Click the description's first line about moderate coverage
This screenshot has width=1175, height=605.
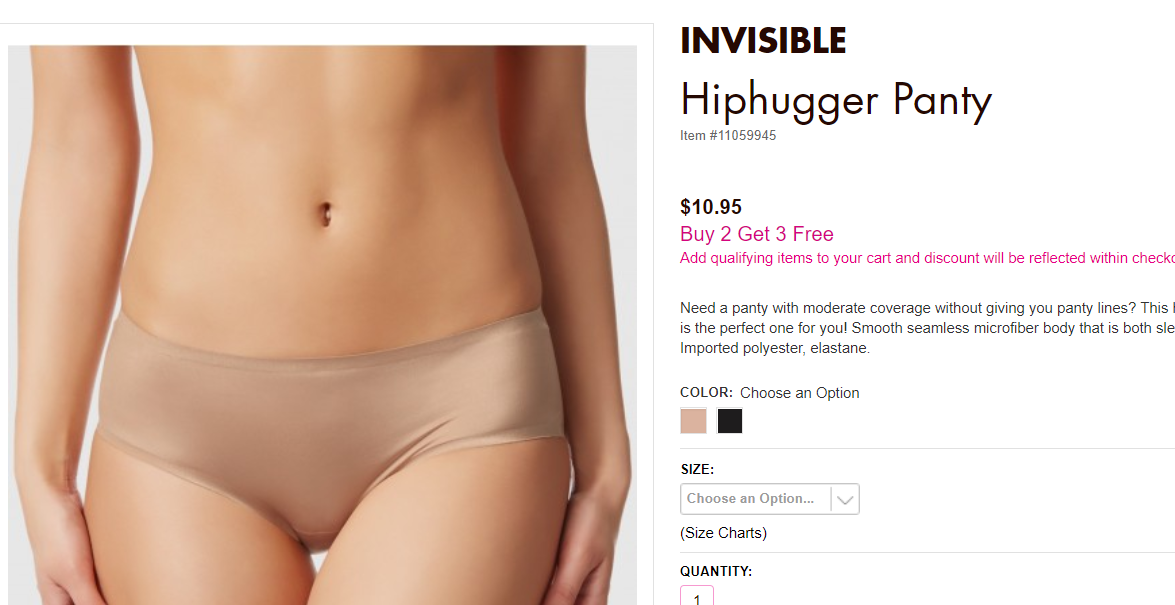pos(927,307)
